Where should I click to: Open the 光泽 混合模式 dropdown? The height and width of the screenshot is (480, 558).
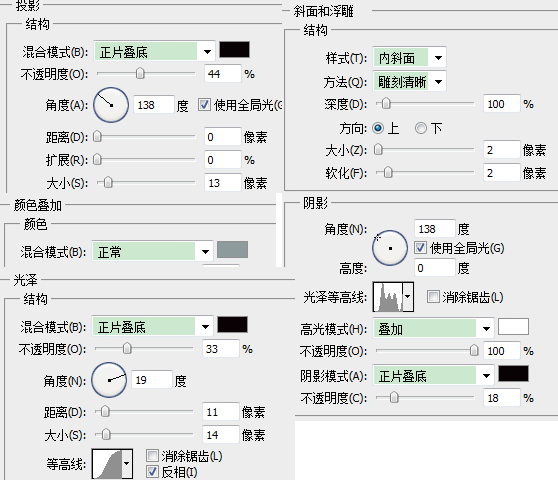click(152, 326)
